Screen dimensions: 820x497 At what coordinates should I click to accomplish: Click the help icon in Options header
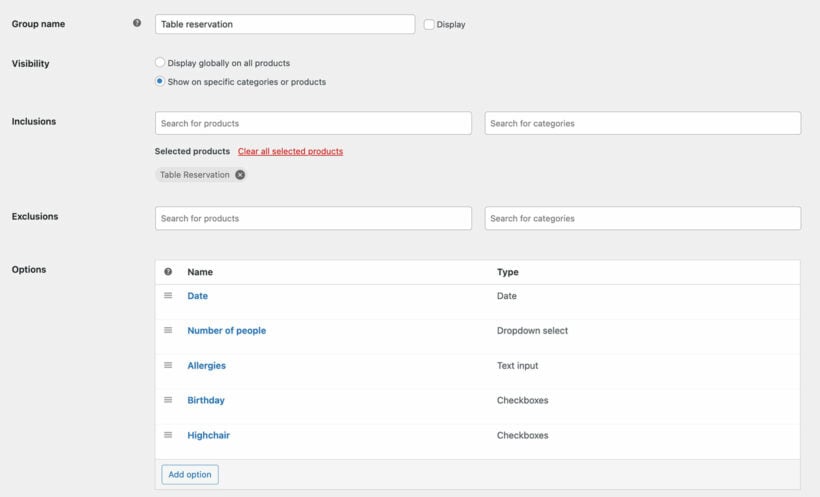pyautogui.click(x=168, y=272)
